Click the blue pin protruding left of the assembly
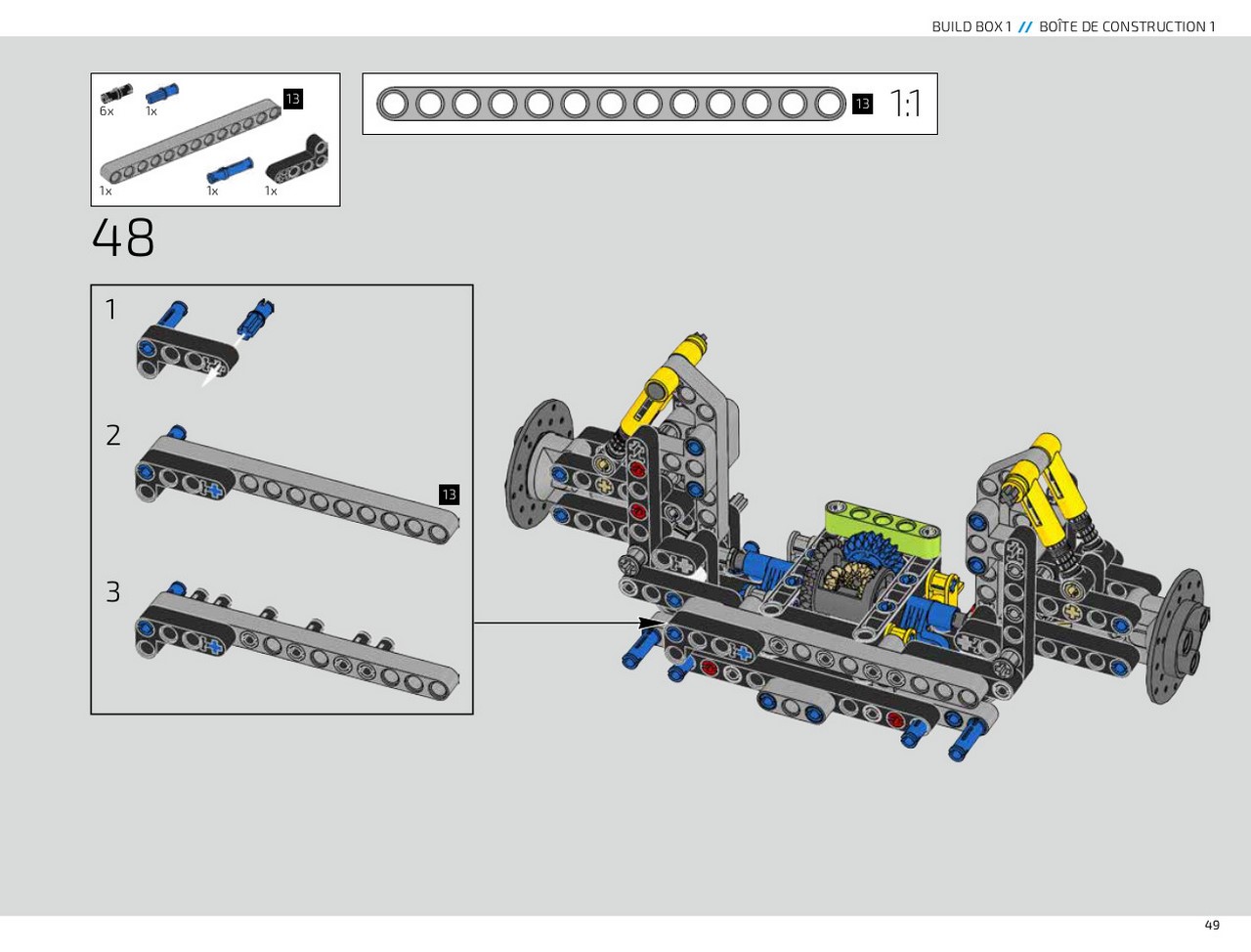Image resolution: width=1251 pixels, height=952 pixels. tap(641, 647)
